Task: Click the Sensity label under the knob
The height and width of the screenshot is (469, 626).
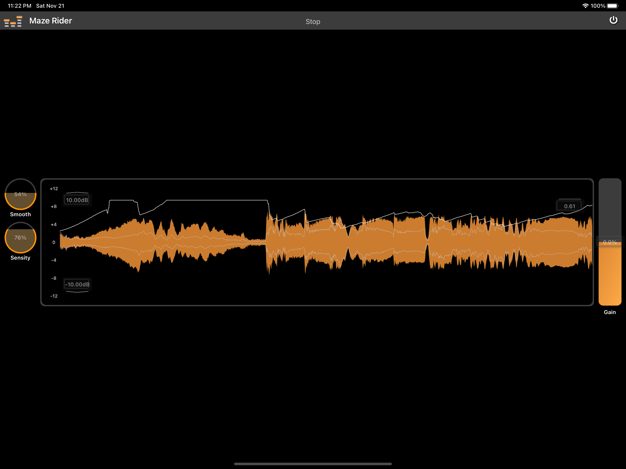Action: [x=20, y=258]
